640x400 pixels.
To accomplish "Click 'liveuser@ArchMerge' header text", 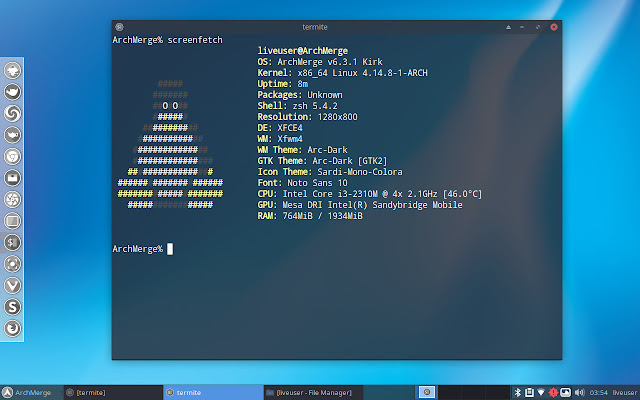I will point(303,51).
